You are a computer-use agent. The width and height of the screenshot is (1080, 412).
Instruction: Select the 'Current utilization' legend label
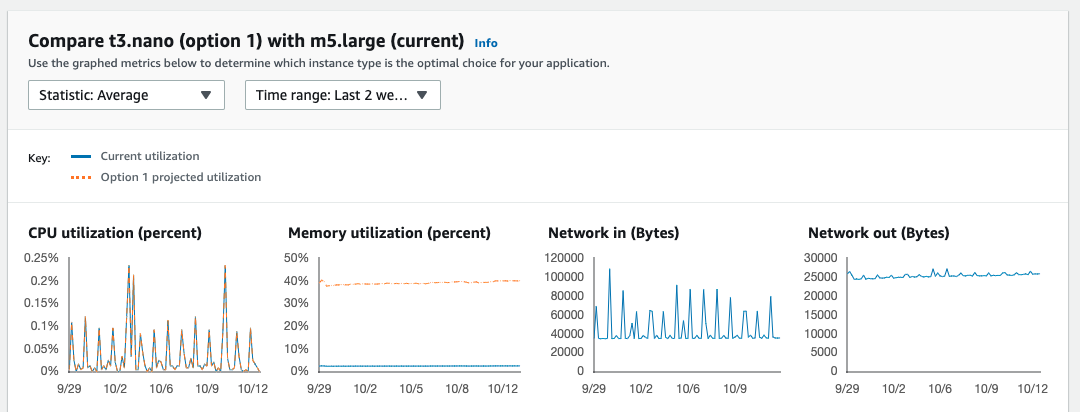[x=149, y=156]
